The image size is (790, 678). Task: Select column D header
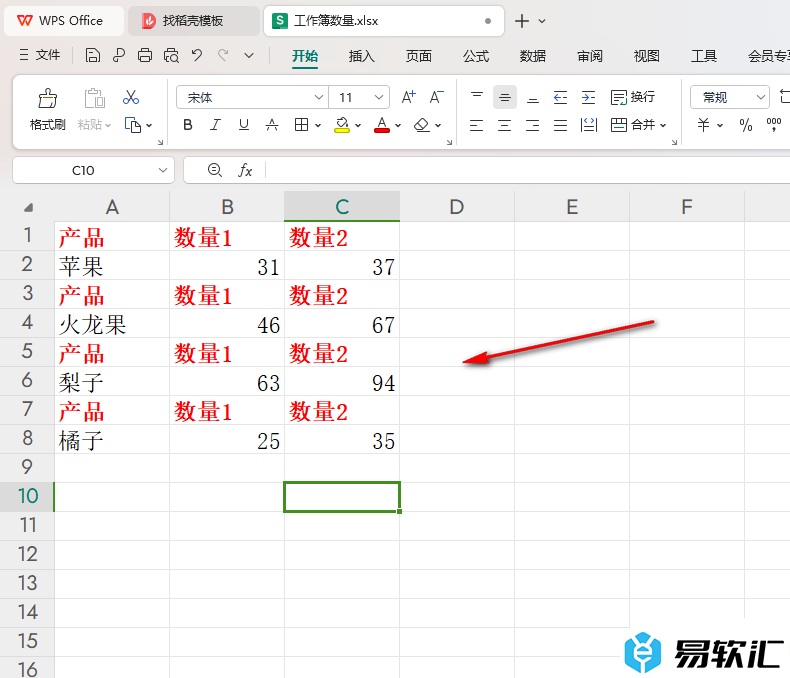point(457,207)
